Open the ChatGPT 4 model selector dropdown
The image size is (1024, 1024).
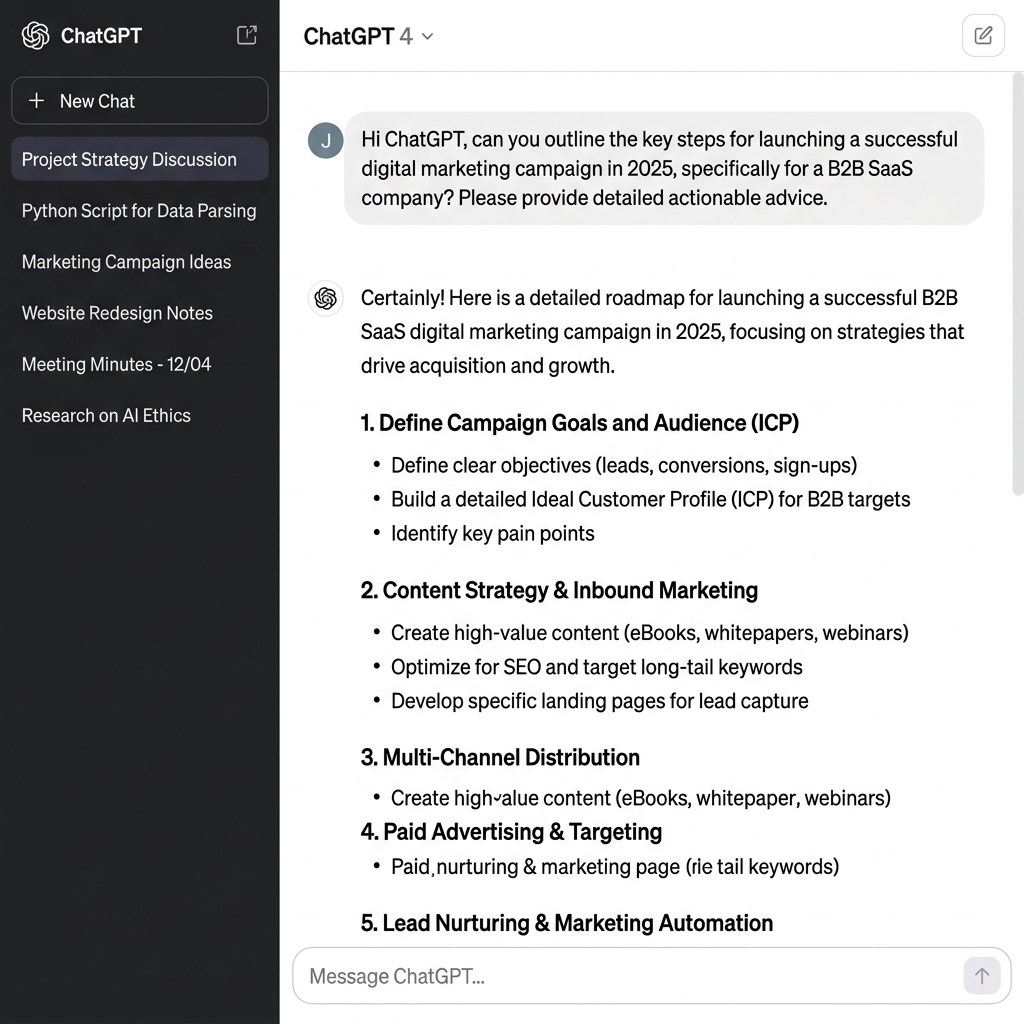pos(368,36)
